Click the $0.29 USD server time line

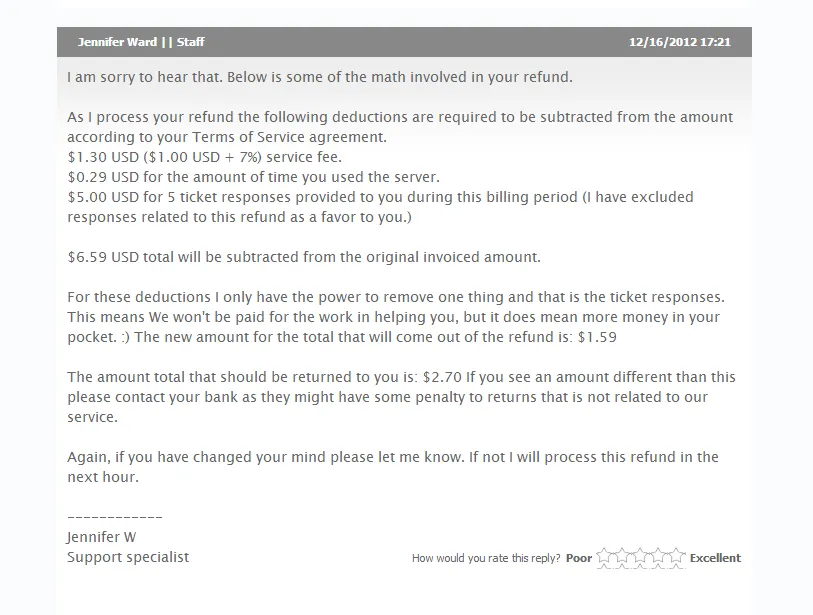click(x=253, y=177)
